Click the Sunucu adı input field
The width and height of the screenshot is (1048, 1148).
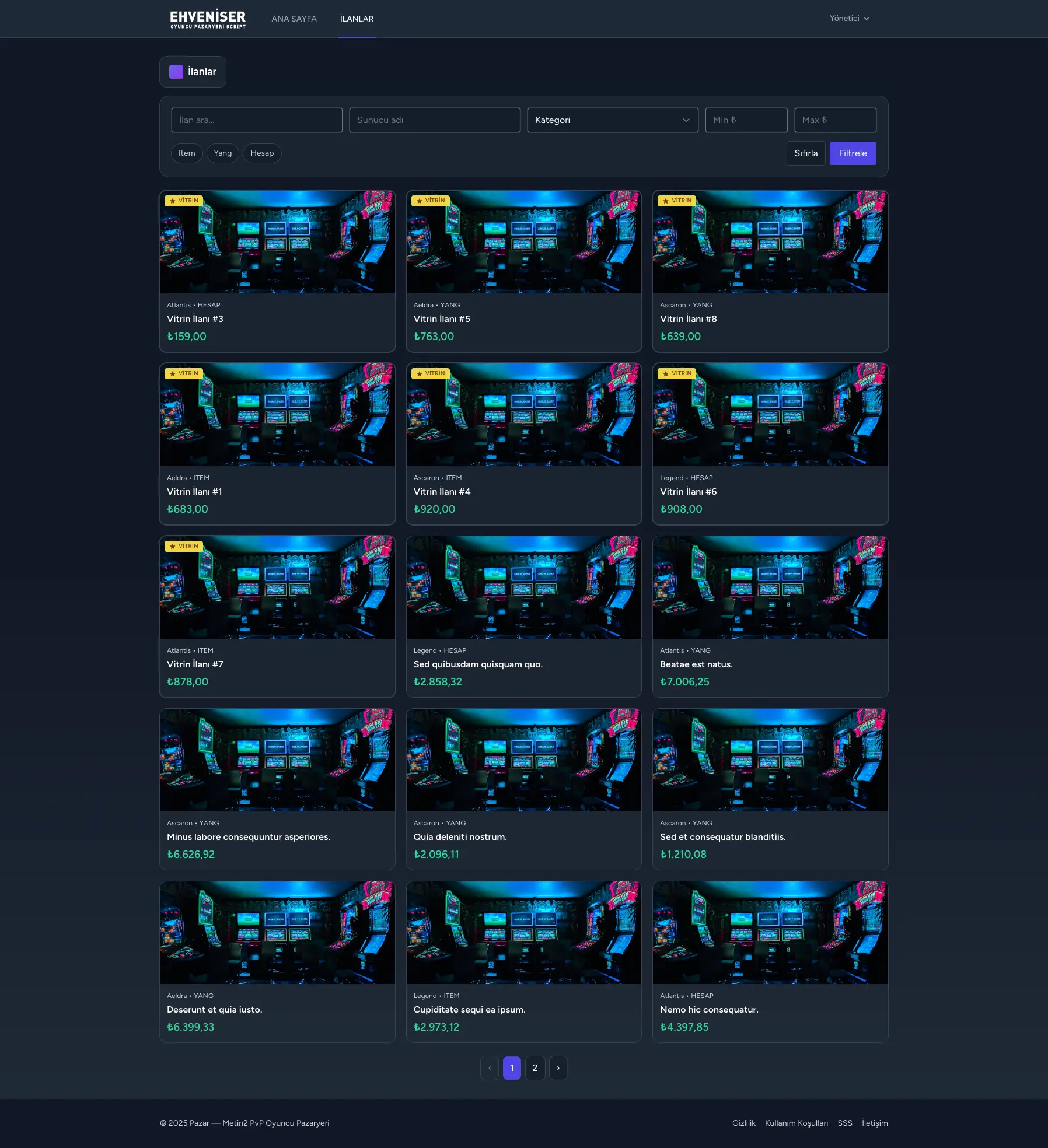[x=435, y=120]
